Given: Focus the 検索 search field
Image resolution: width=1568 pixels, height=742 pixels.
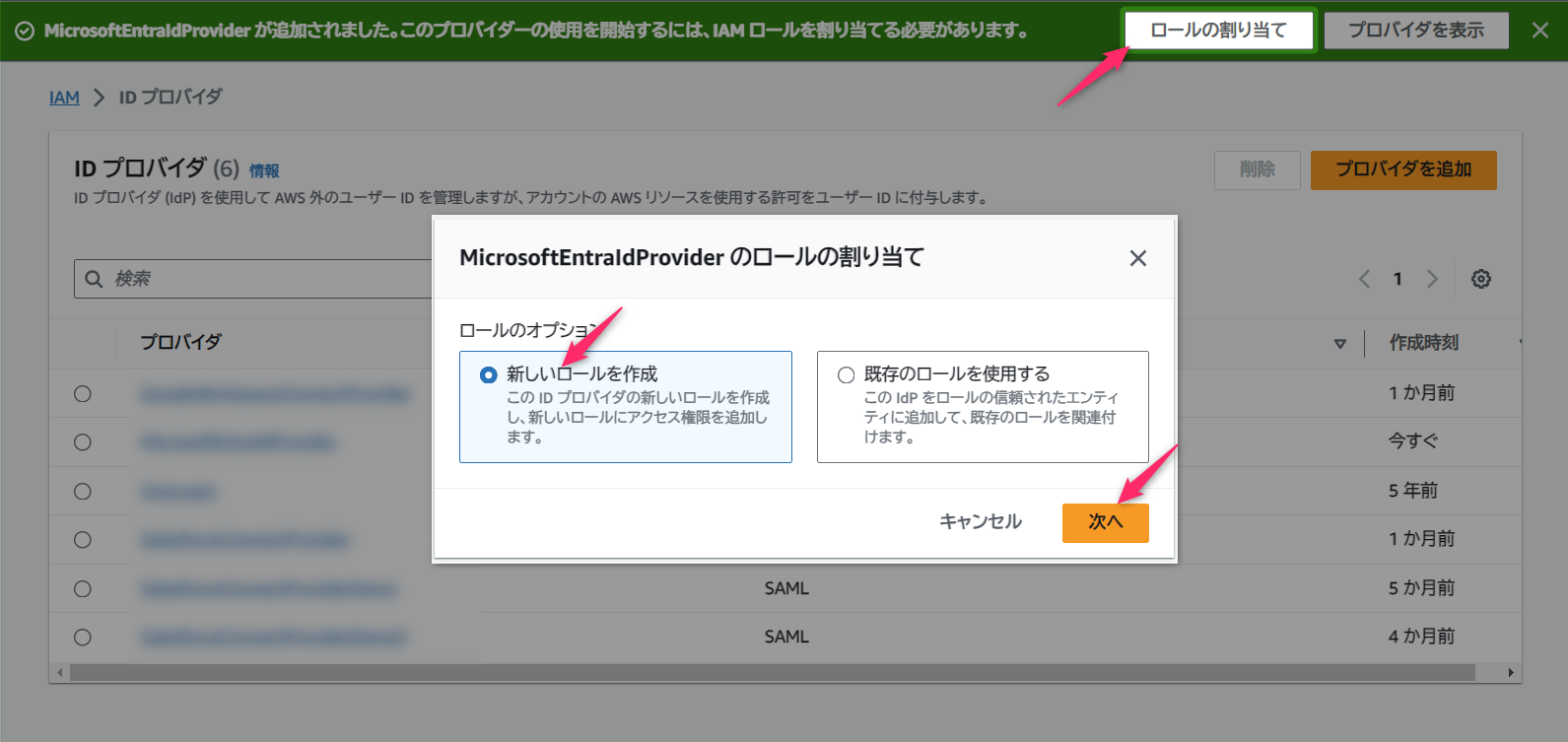Looking at the screenshot, I should 253,279.
